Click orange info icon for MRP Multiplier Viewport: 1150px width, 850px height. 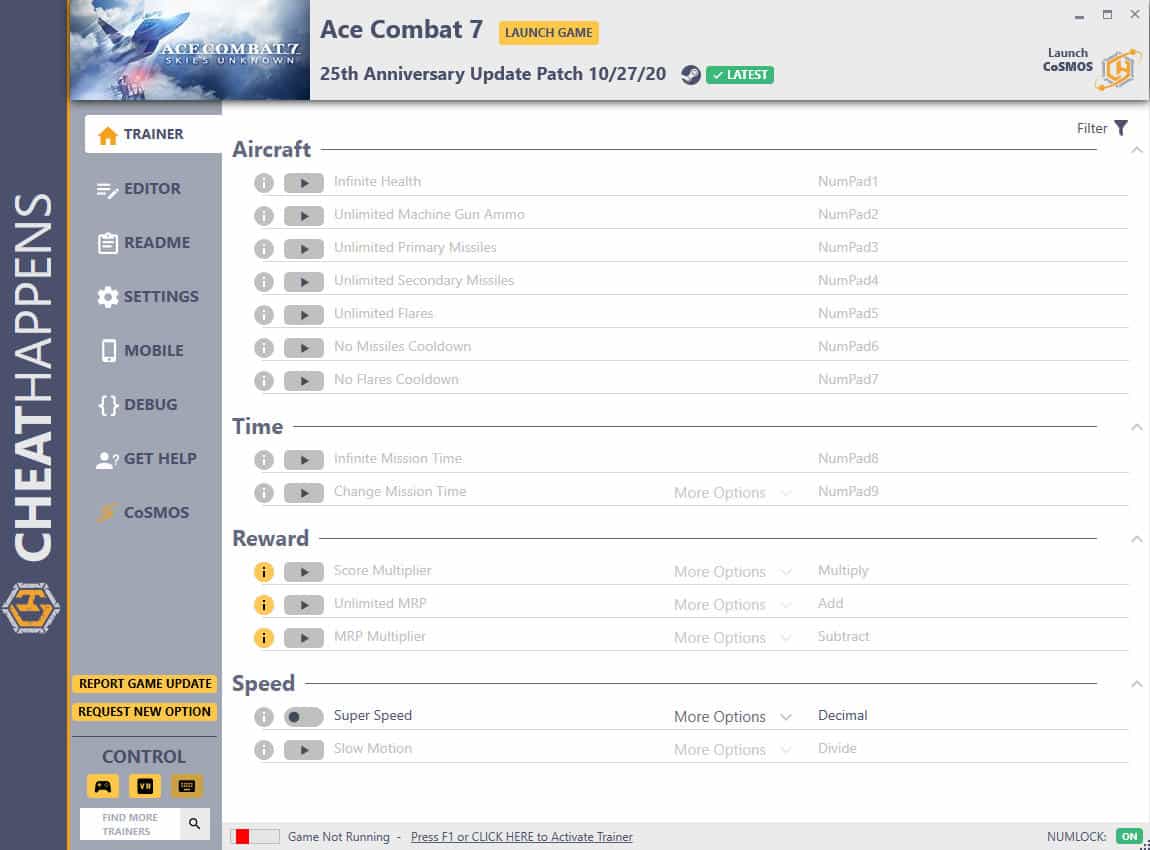click(x=264, y=638)
